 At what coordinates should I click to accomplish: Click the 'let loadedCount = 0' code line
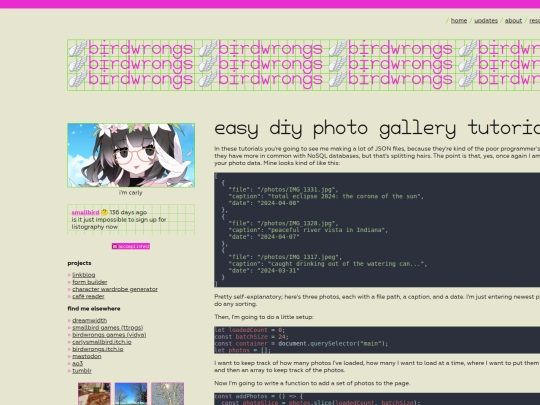tap(250, 330)
